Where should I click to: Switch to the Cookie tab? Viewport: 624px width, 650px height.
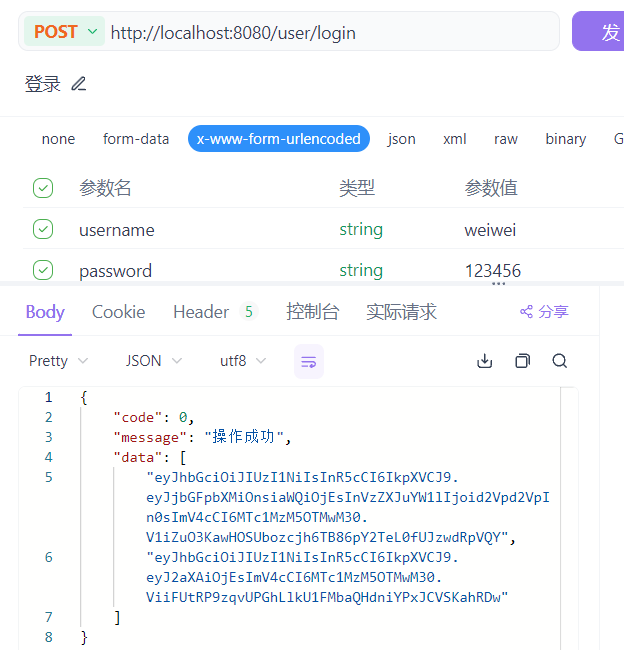coord(119,312)
